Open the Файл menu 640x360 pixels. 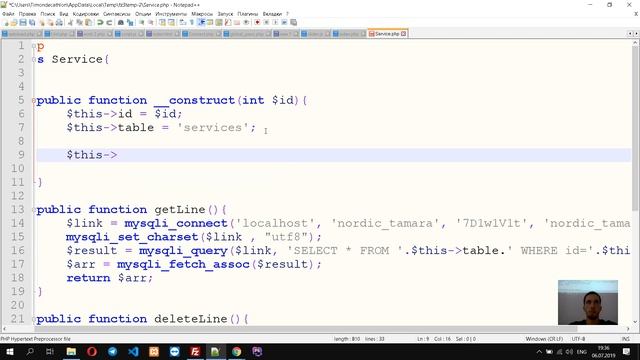[x=8, y=14]
